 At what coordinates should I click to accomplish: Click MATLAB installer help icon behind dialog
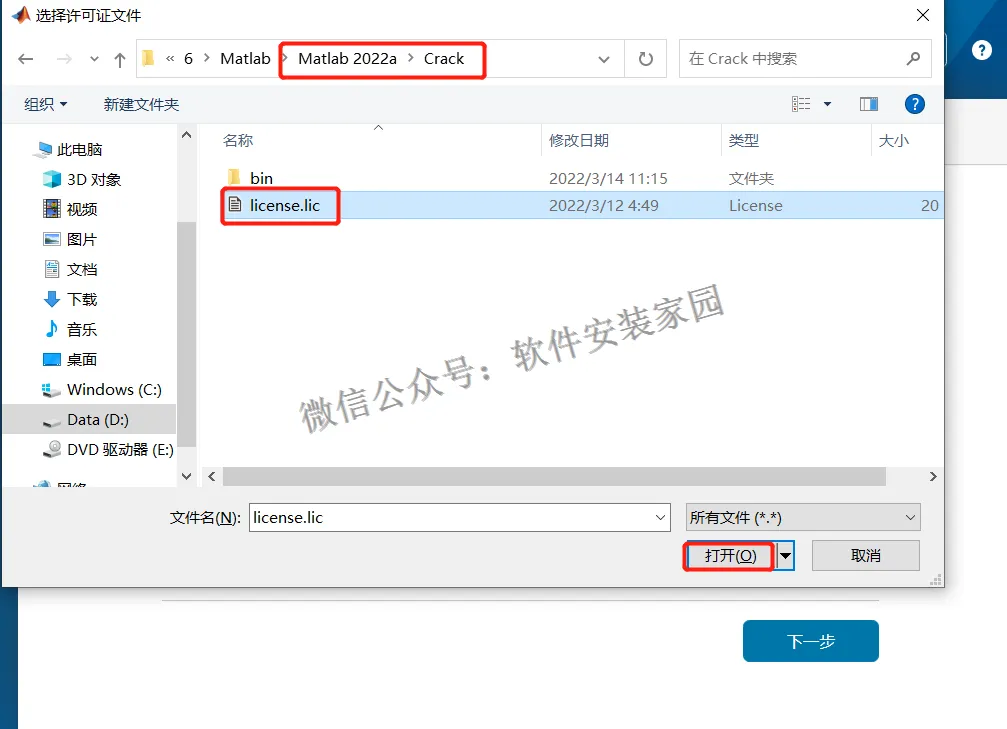[981, 49]
